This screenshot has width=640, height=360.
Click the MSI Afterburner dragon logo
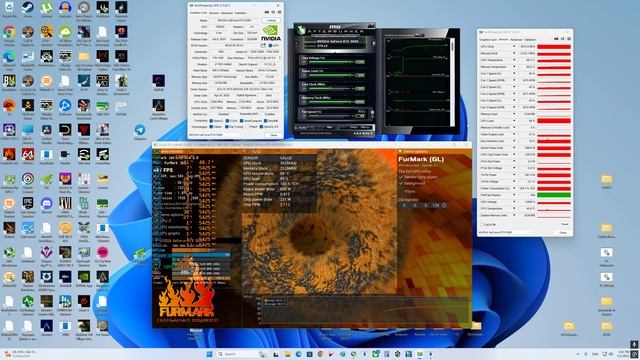(x=301, y=30)
